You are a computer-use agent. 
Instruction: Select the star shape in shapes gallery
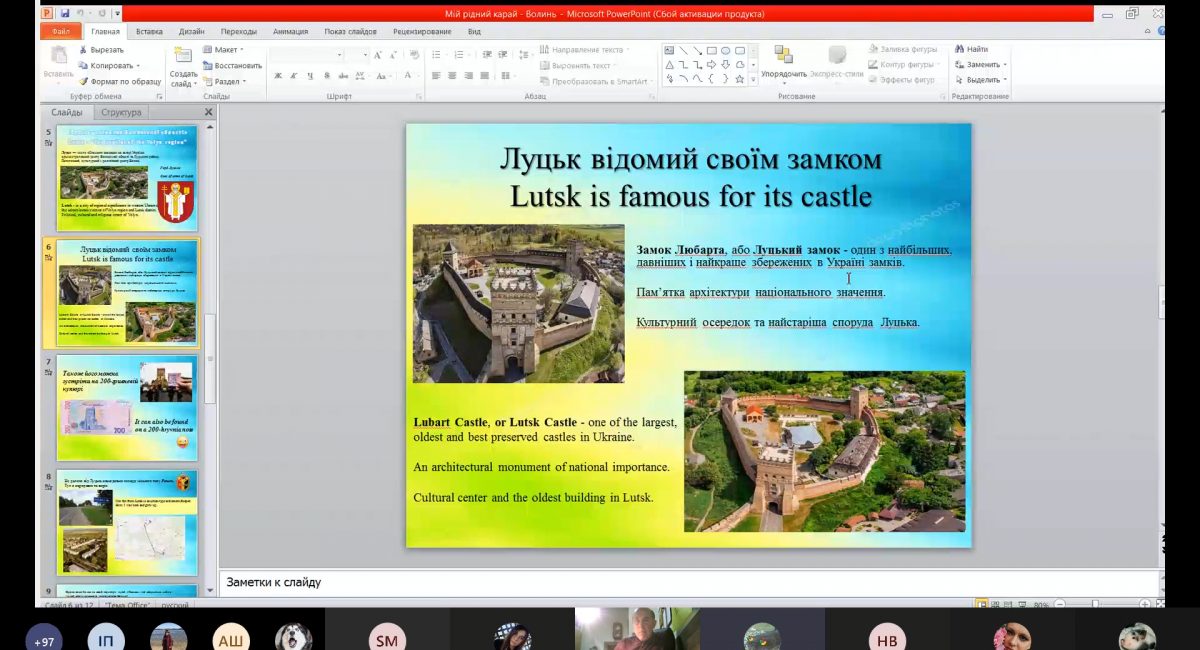point(740,78)
